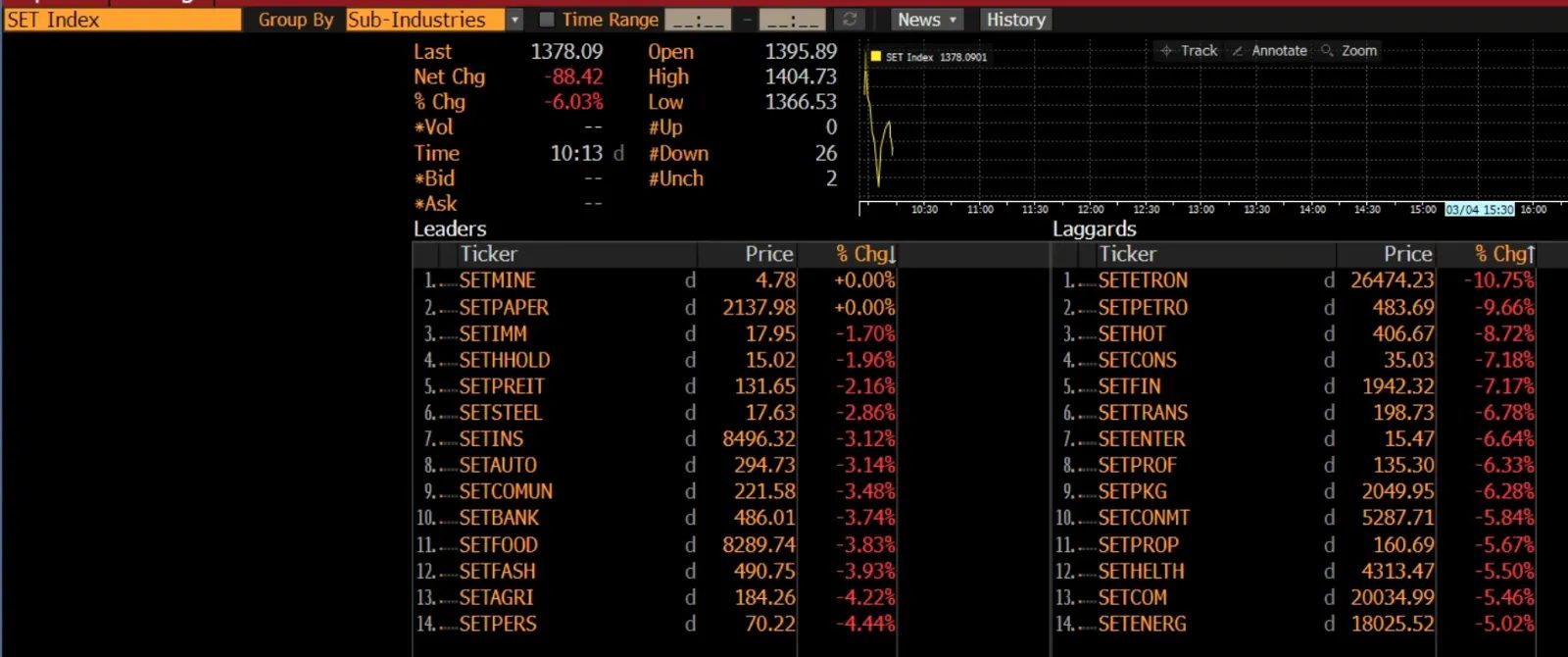This screenshot has height=657, width=1568.
Task: Enable the Time Range checkbox
Action: coord(547,20)
